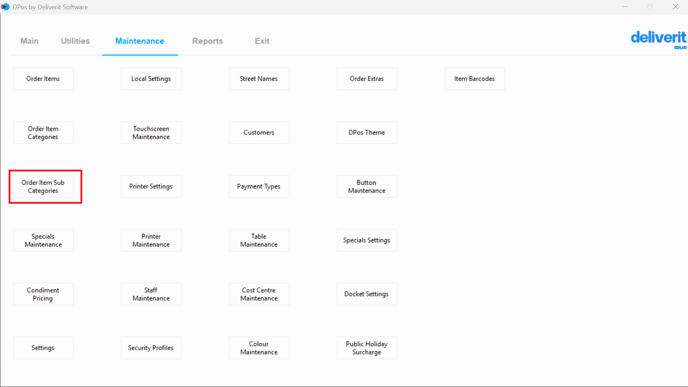The width and height of the screenshot is (688, 387).
Task: Open Order Items maintenance
Action: (43, 79)
